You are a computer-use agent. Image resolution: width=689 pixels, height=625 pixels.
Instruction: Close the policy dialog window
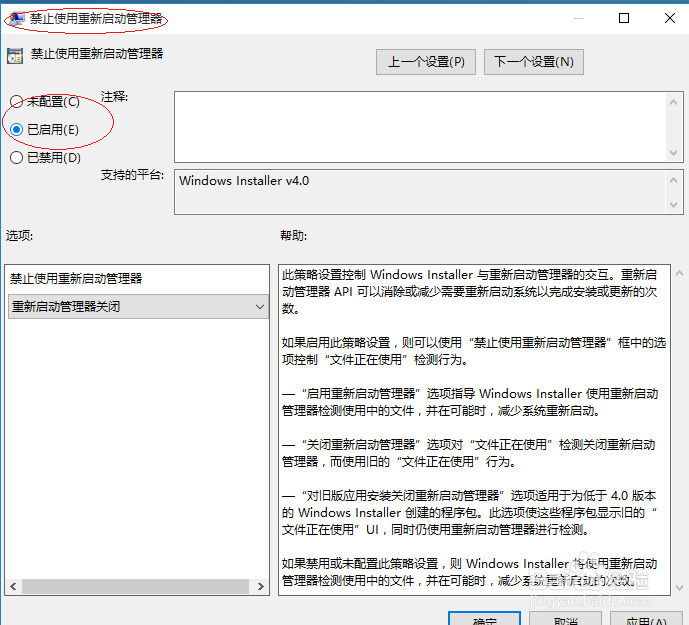670,18
